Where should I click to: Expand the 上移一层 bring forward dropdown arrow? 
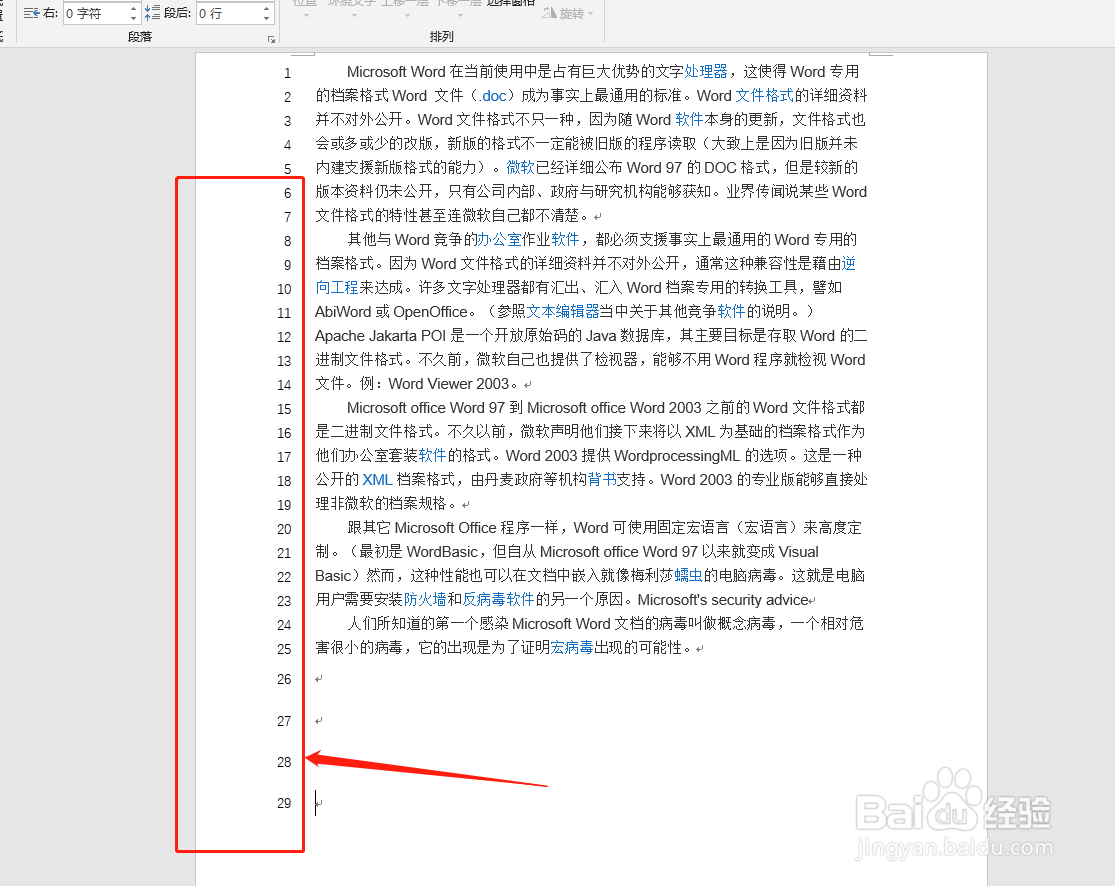407,15
